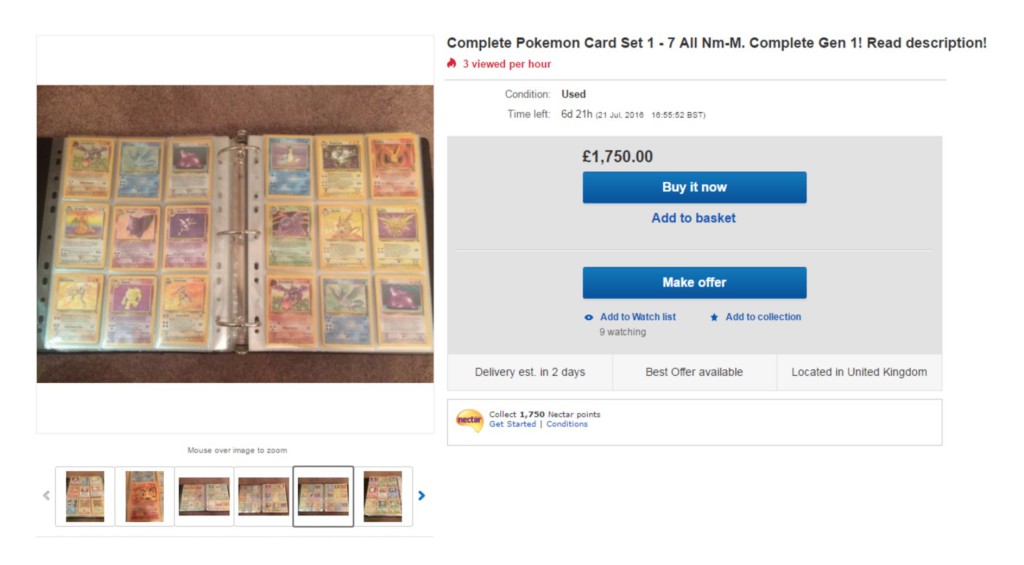Click the Add to Watch list link
This screenshot has height=565, width=1024.
(x=637, y=317)
